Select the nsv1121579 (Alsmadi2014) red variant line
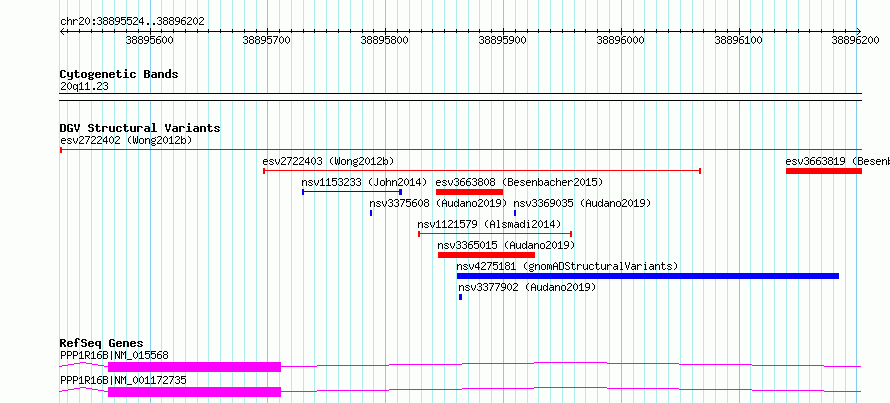Image resolution: width=890 pixels, height=403 pixels. pyautogui.click(x=495, y=234)
